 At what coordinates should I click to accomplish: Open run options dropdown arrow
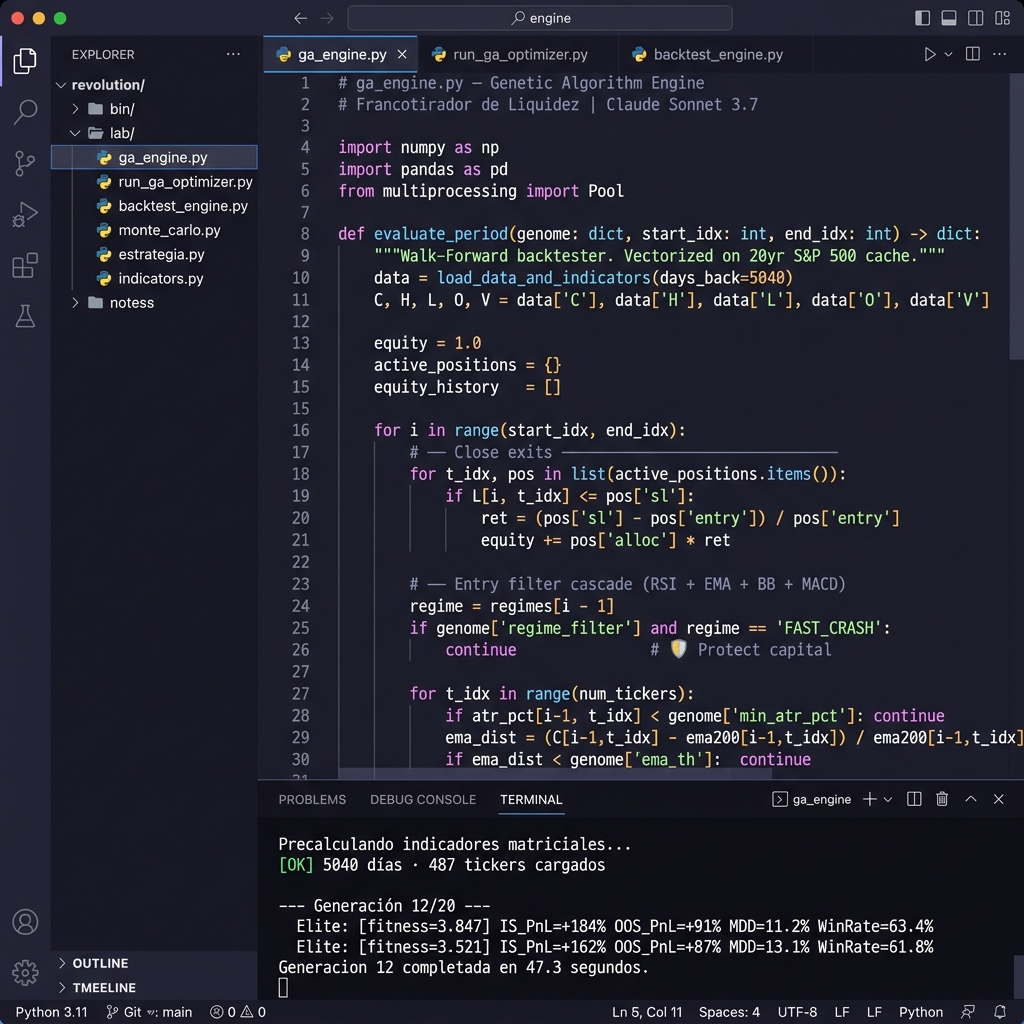(948, 54)
